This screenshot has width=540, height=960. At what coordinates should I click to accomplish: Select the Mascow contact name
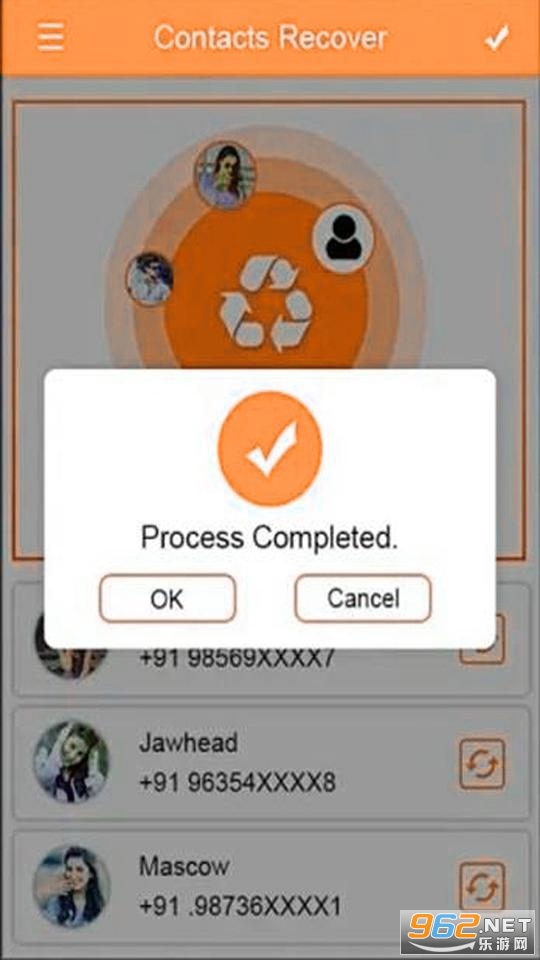(x=184, y=866)
